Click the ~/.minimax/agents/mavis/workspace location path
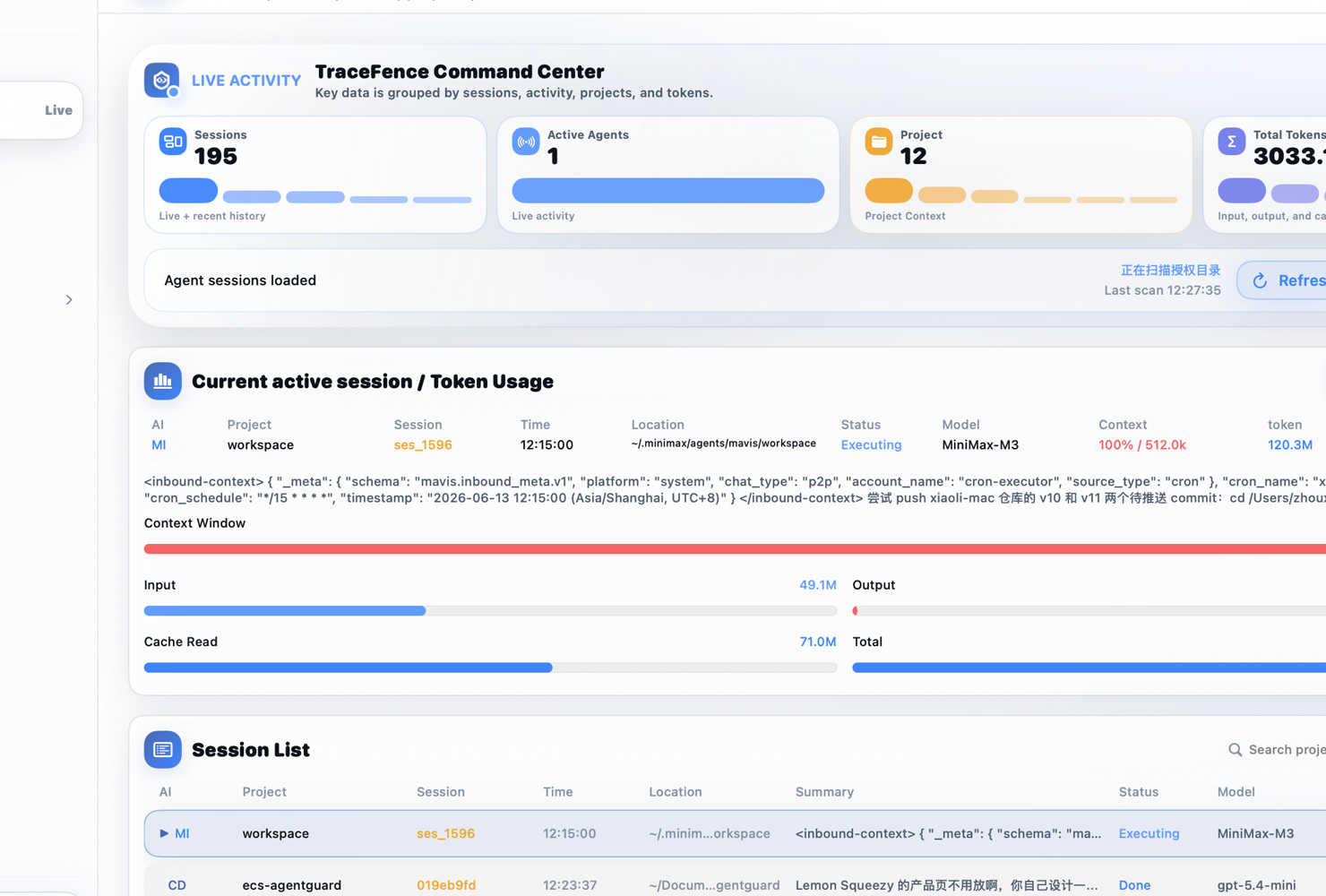The height and width of the screenshot is (896, 1326). tap(723, 444)
